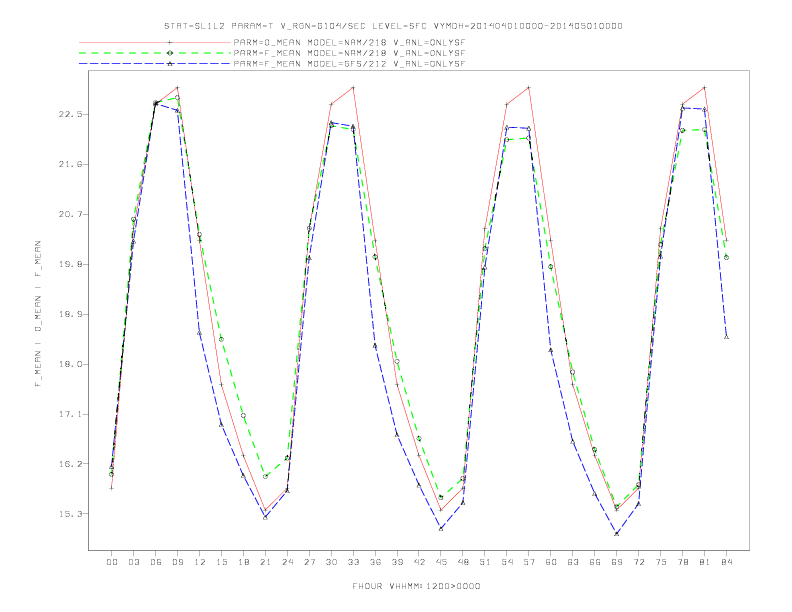Viewport: 792px width, 612px height.
Task: Click the x-axis hour label 75
Action: [x=661, y=562]
